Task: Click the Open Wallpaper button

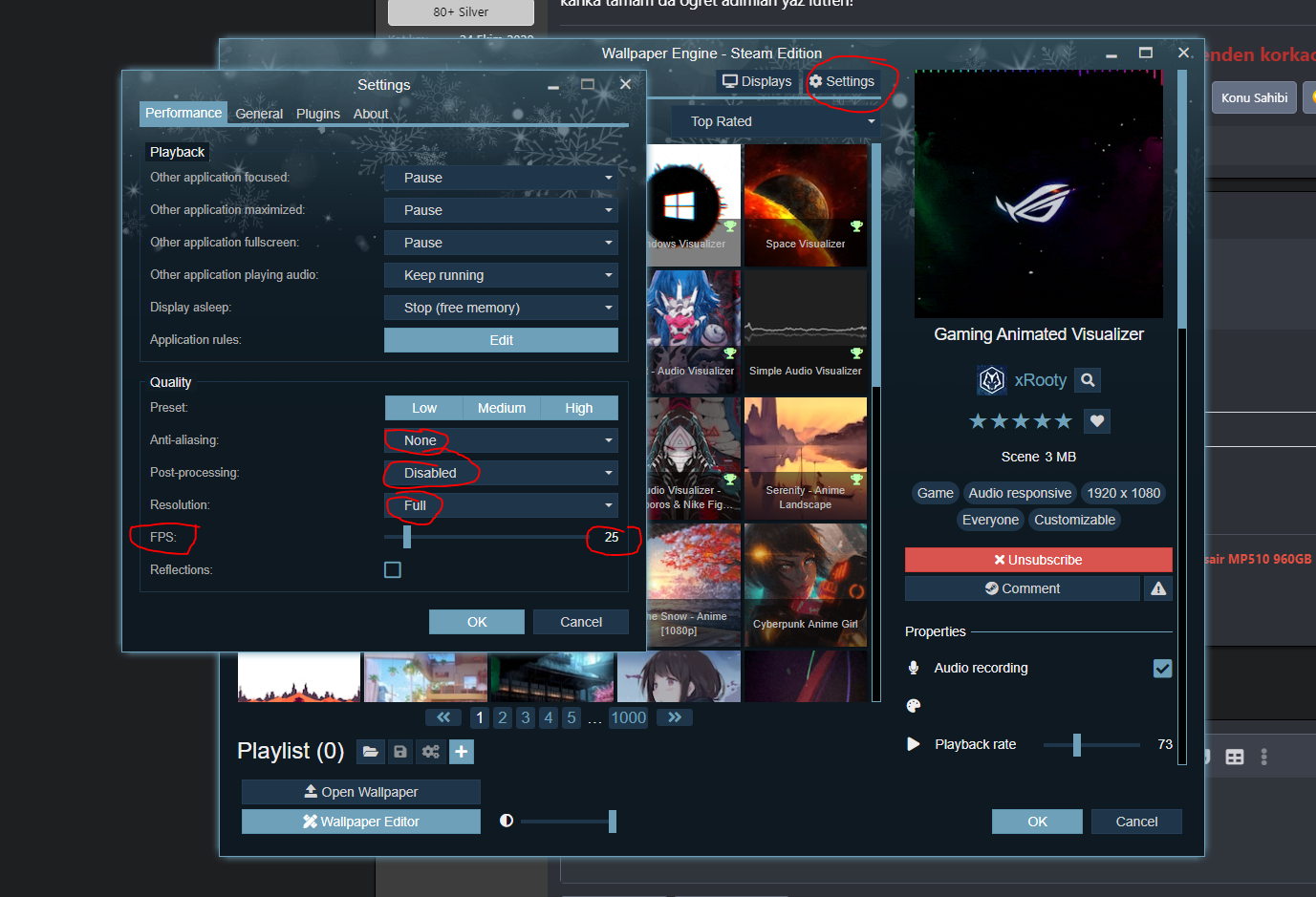Action: (361, 792)
